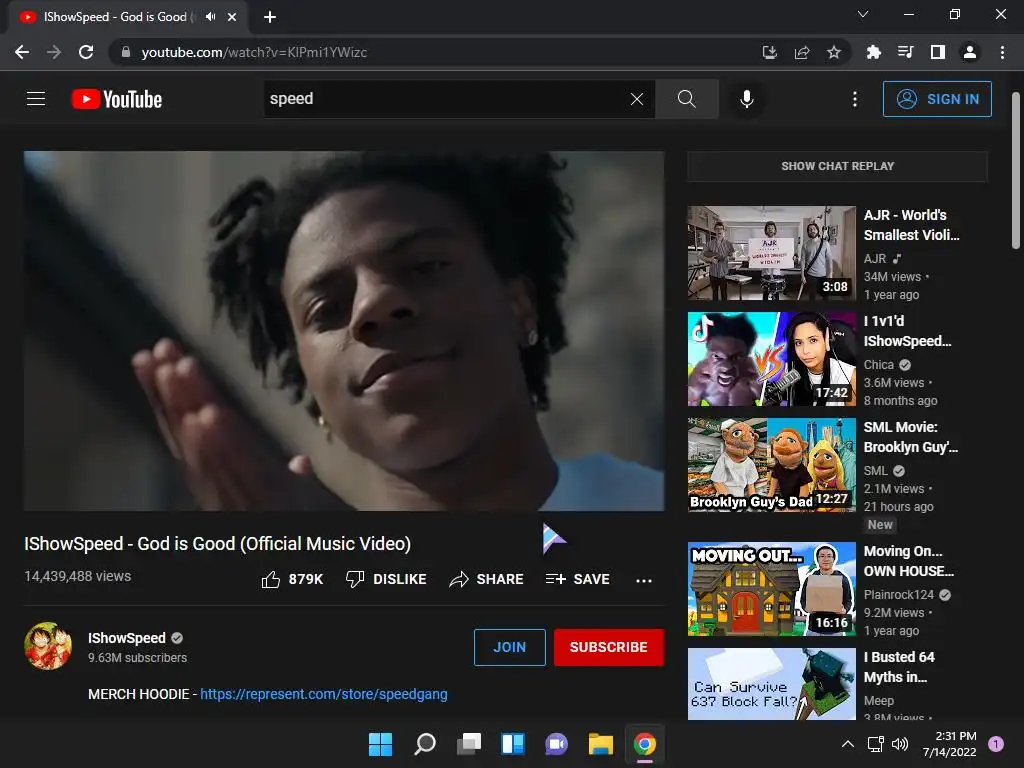The image size is (1024, 768).
Task: Save video to playlist with SAVE
Action: 578,579
